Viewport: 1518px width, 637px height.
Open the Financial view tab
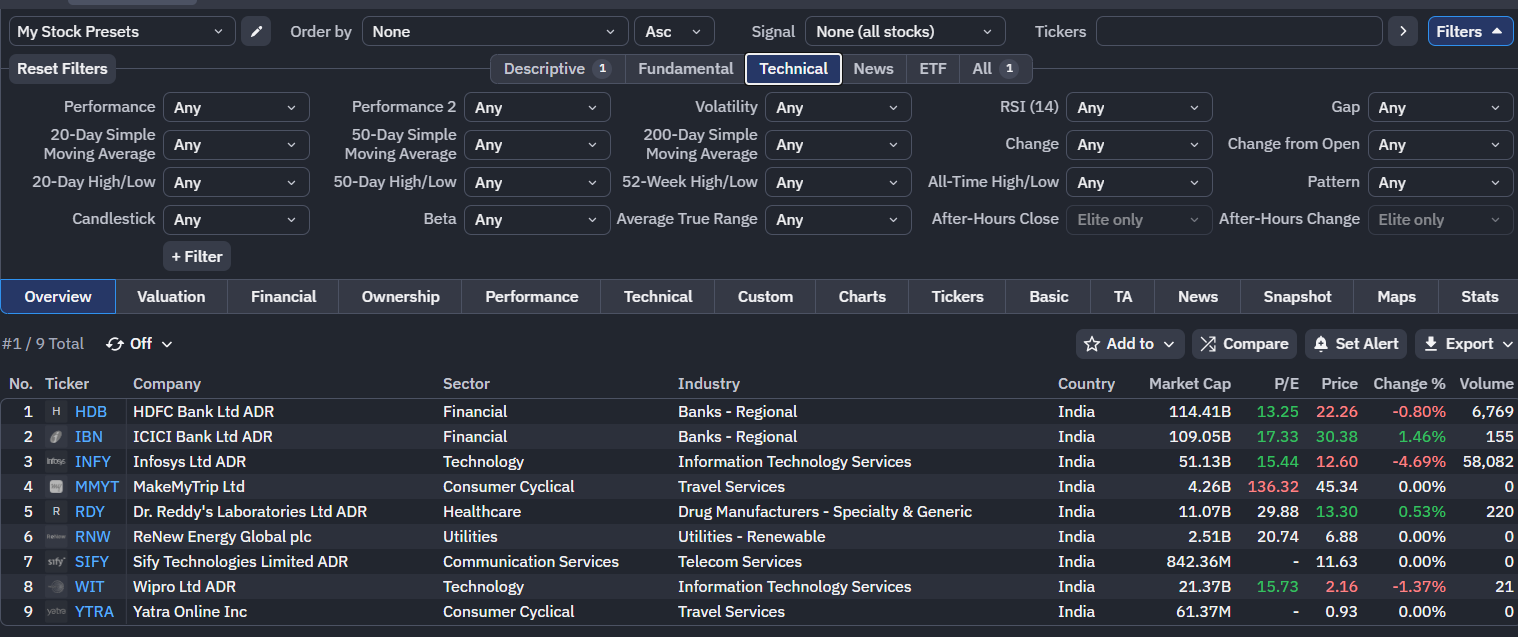click(283, 297)
